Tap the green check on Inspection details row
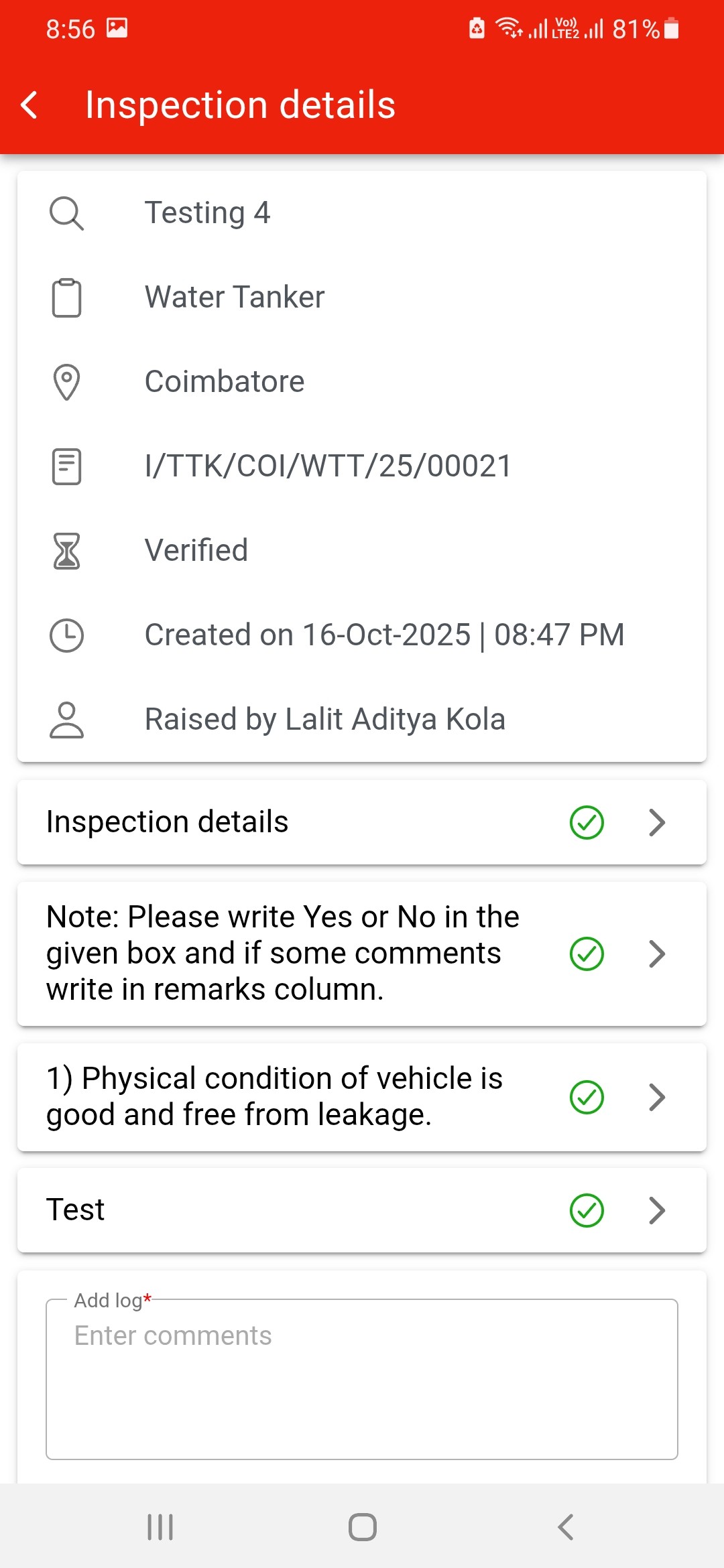724x1568 pixels. point(587,822)
